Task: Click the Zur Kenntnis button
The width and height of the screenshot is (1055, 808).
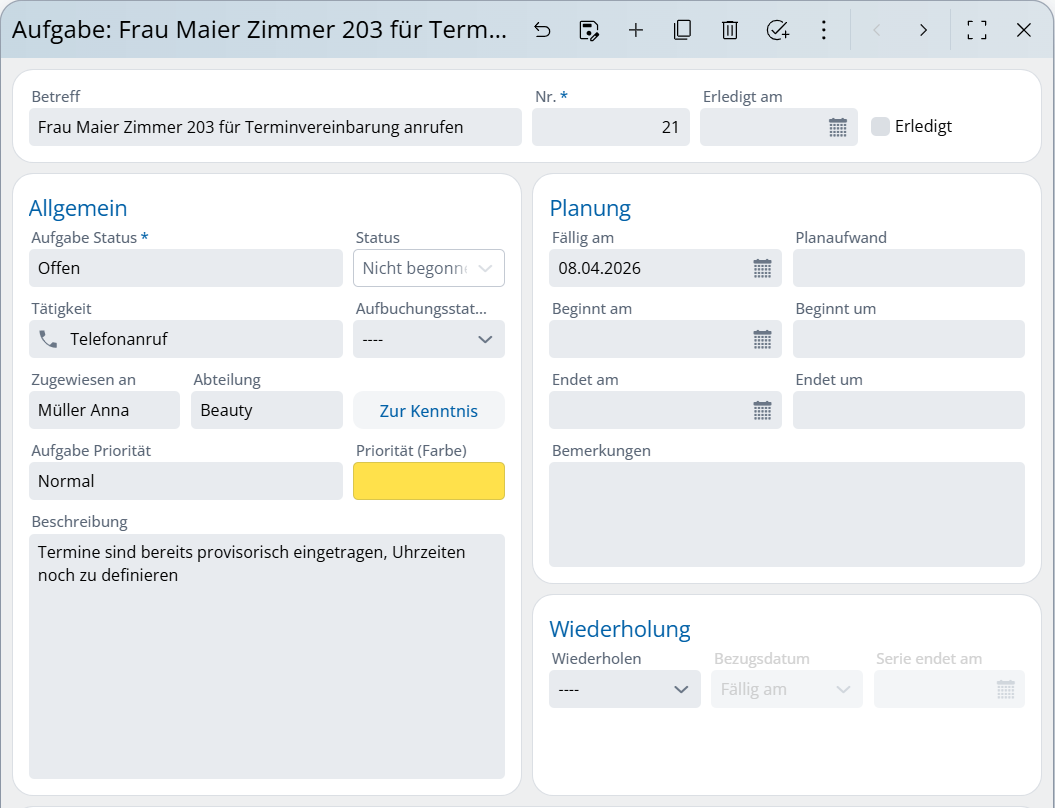Action: click(x=428, y=411)
